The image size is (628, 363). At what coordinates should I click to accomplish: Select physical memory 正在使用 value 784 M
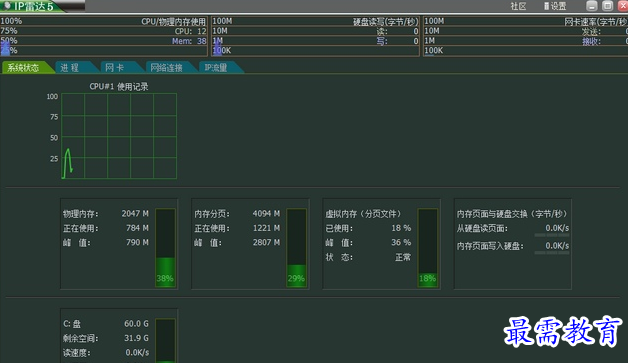(137, 228)
